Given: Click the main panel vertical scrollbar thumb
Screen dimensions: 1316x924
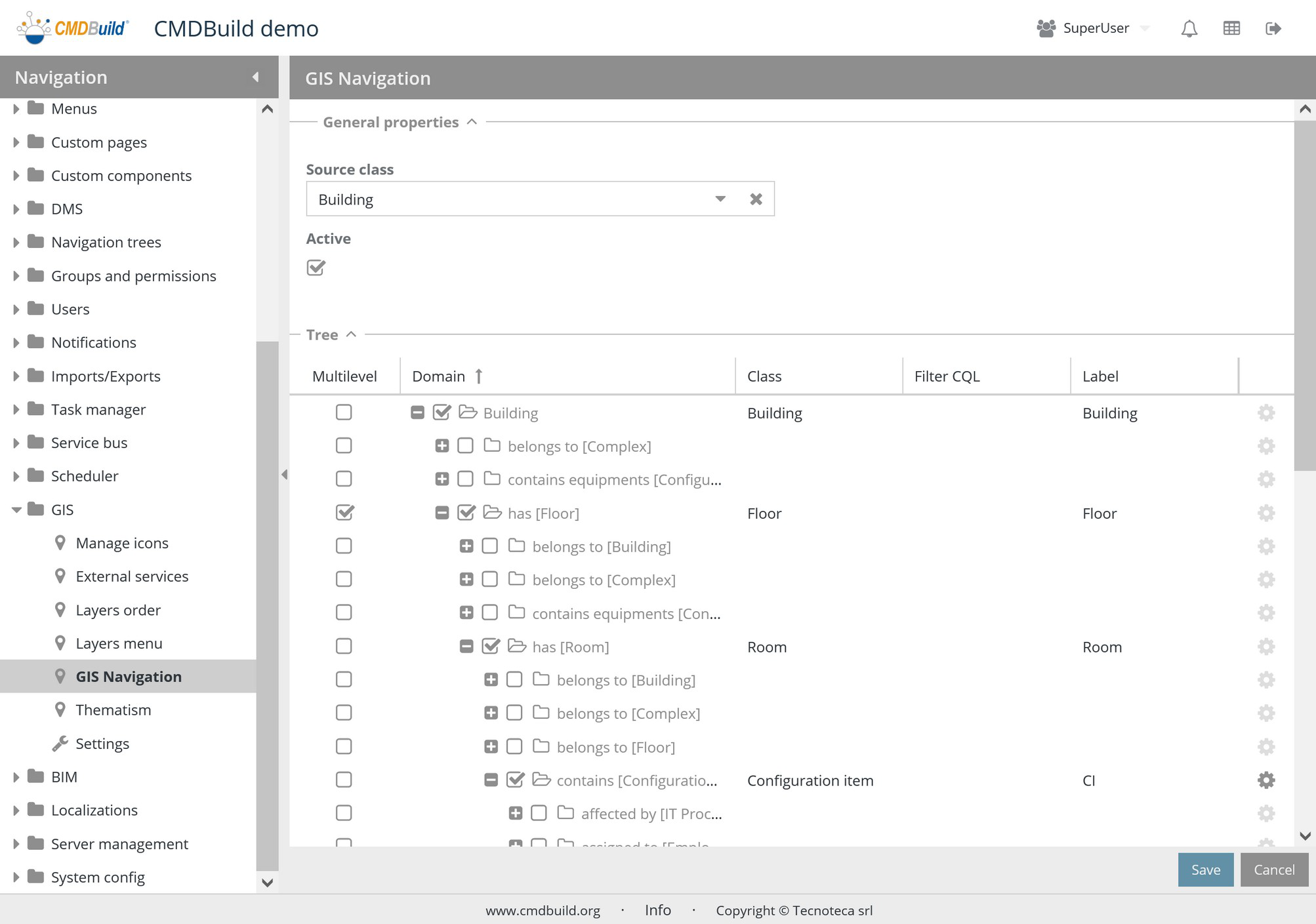Looking at the screenshot, I should pyautogui.click(x=1304, y=295).
